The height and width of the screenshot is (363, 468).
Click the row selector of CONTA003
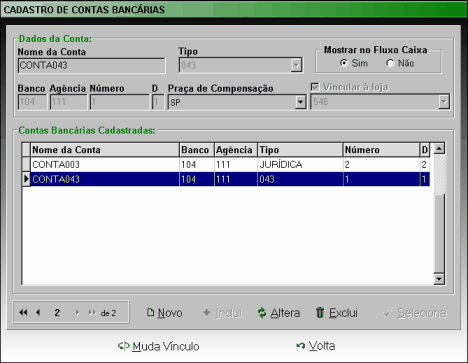coord(26,164)
